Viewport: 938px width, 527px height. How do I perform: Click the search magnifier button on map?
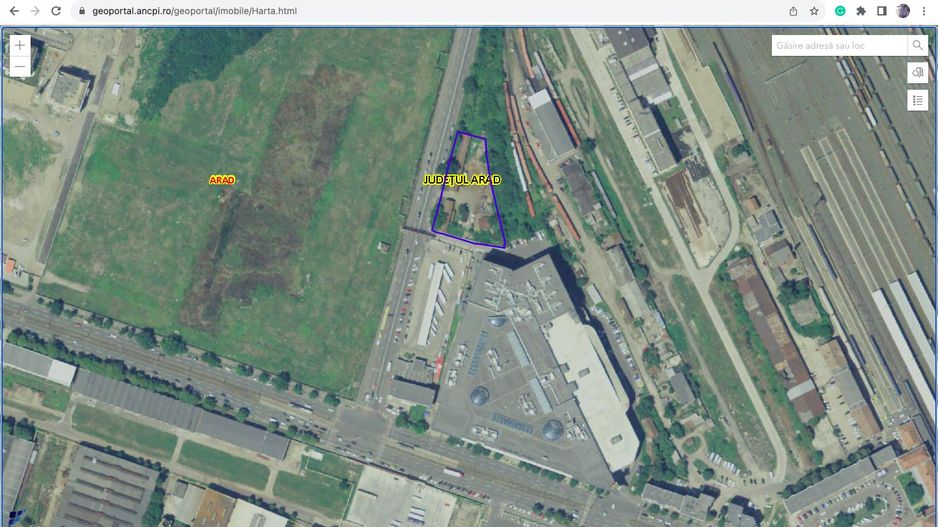coord(917,45)
